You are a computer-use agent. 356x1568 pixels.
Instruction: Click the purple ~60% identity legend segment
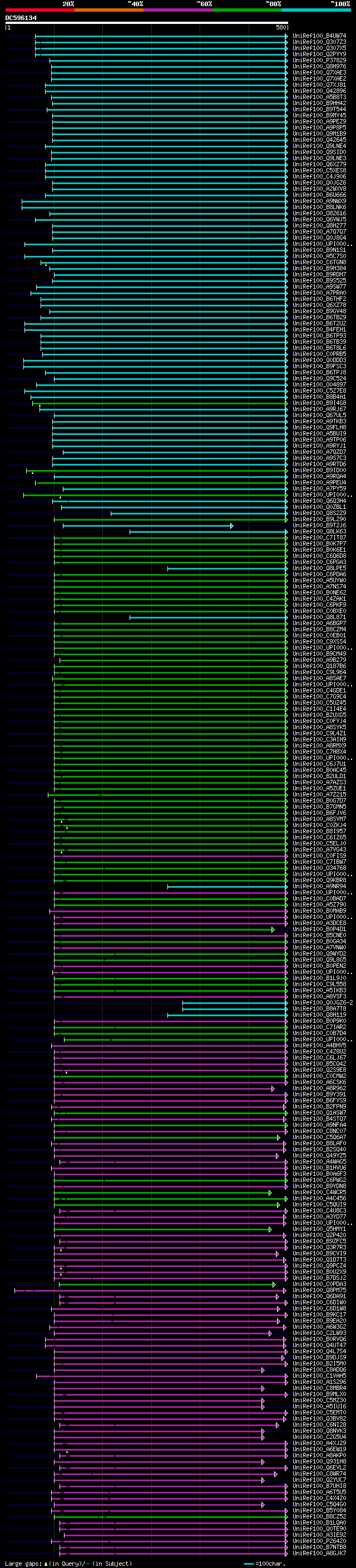point(179,10)
